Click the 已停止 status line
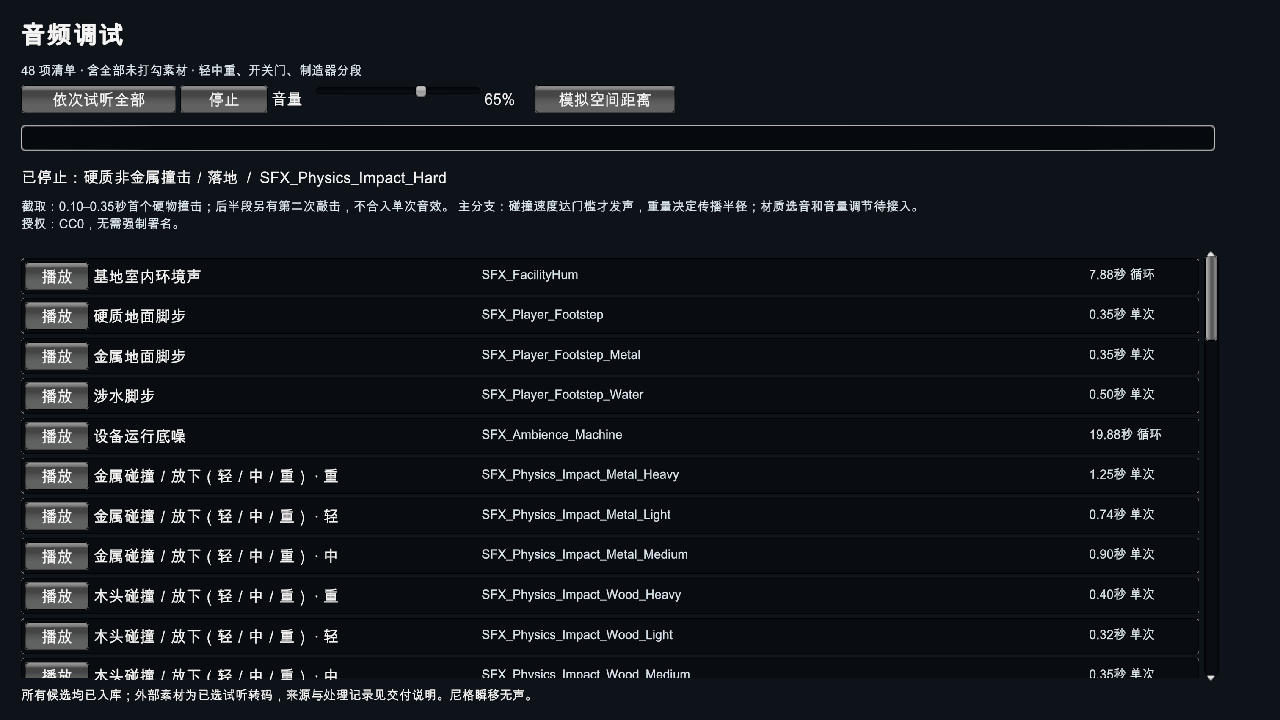The image size is (1280, 720). (234, 178)
